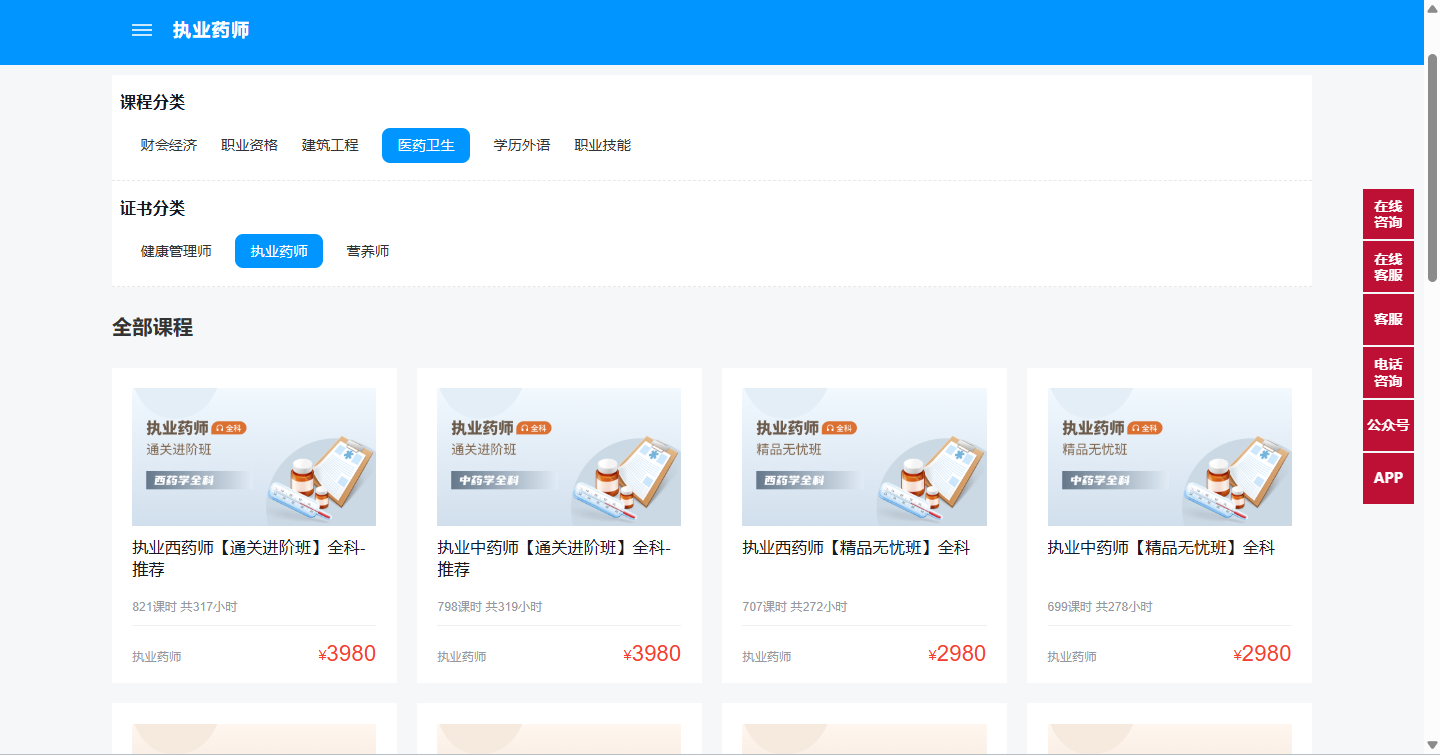Filter by 营养师 certificate
This screenshot has height=755, width=1440.
368,251
